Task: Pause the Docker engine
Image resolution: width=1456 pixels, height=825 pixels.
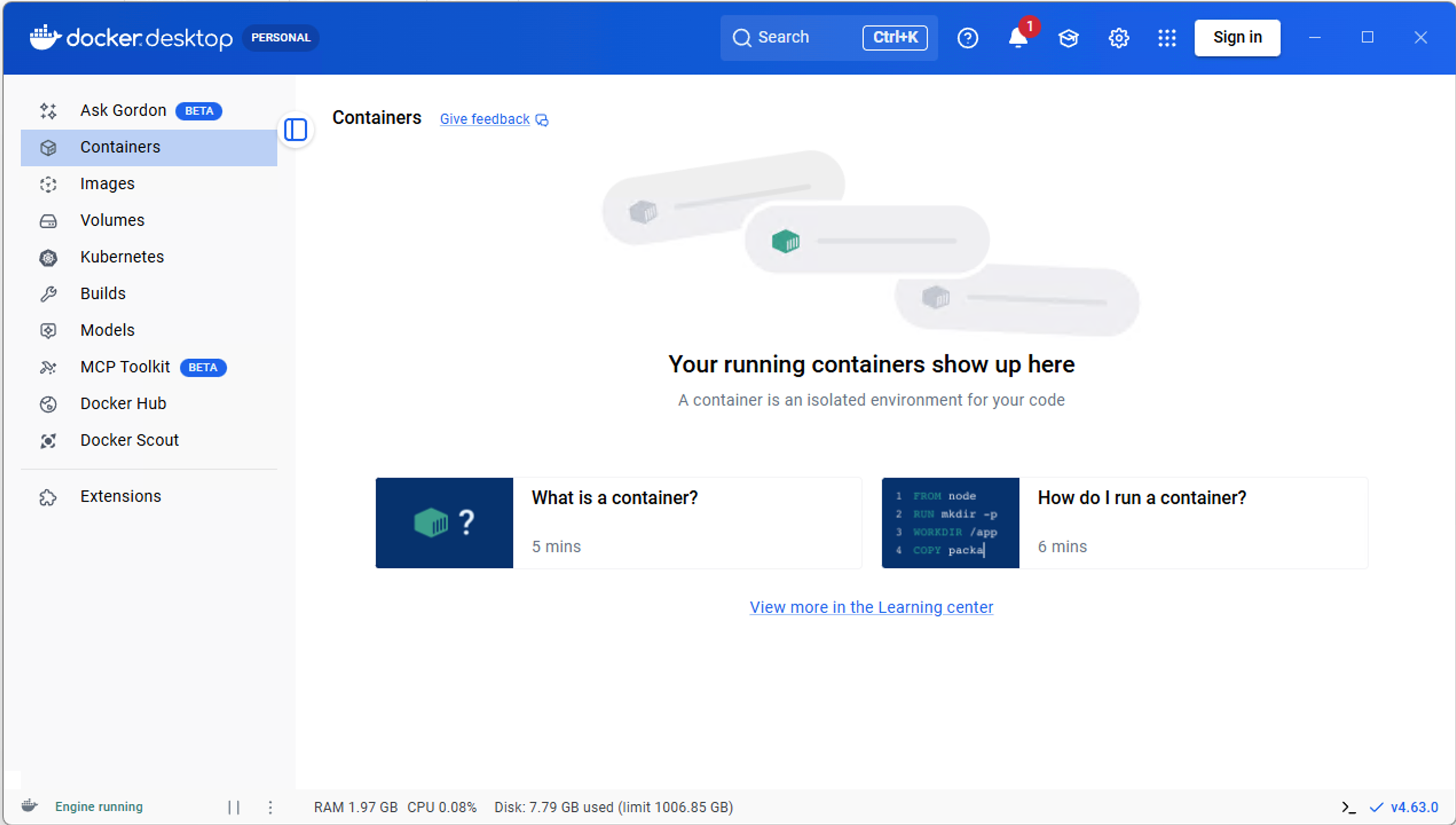Action: [234, 807]
